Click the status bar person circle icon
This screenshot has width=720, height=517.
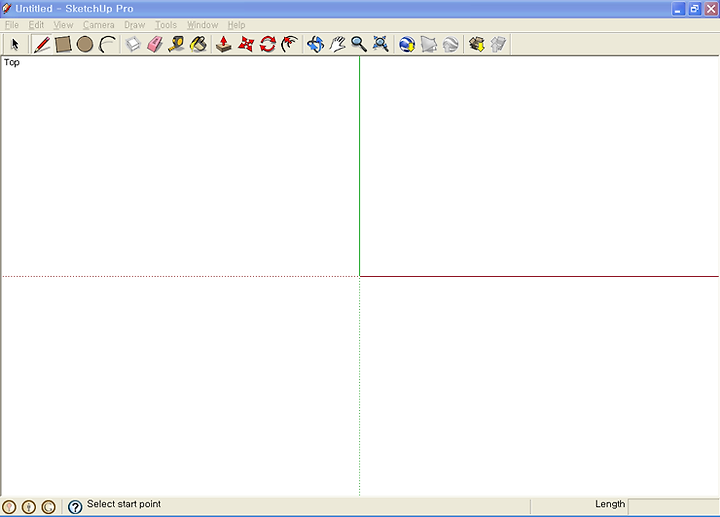pyautogui.click(x=29, y=507)
